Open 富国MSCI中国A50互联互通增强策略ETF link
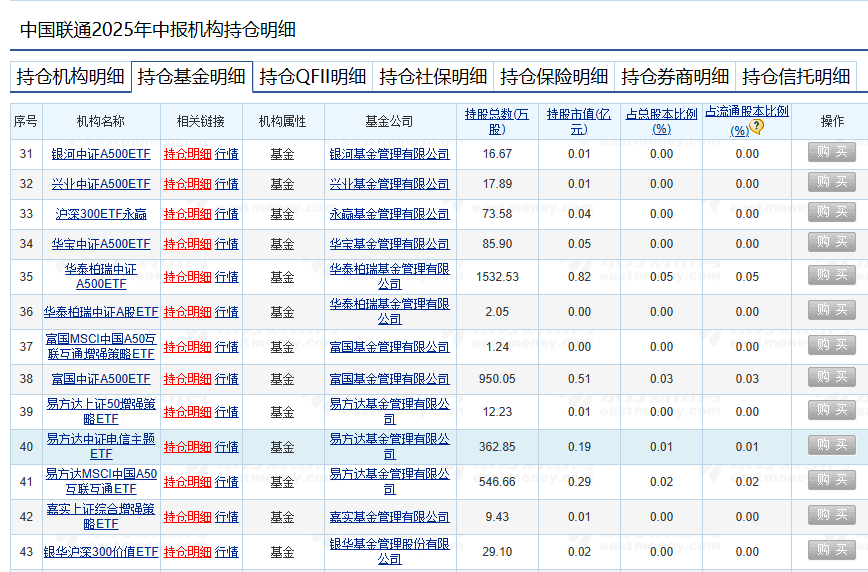The height and width of the screenshot is (572, 868). 101,346
